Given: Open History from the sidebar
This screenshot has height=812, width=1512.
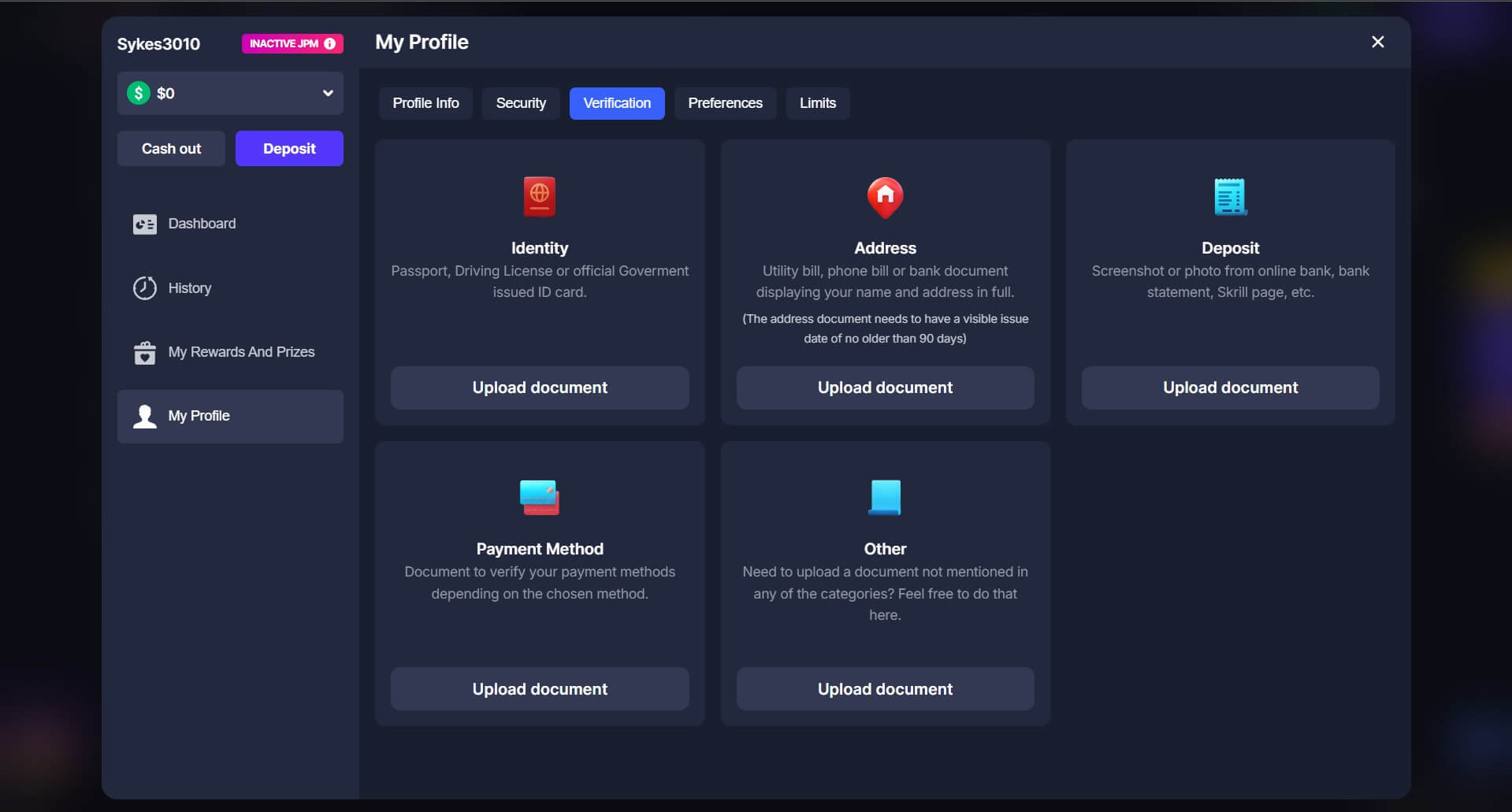Looking at the screenshot, I should [x=230, y=288].
